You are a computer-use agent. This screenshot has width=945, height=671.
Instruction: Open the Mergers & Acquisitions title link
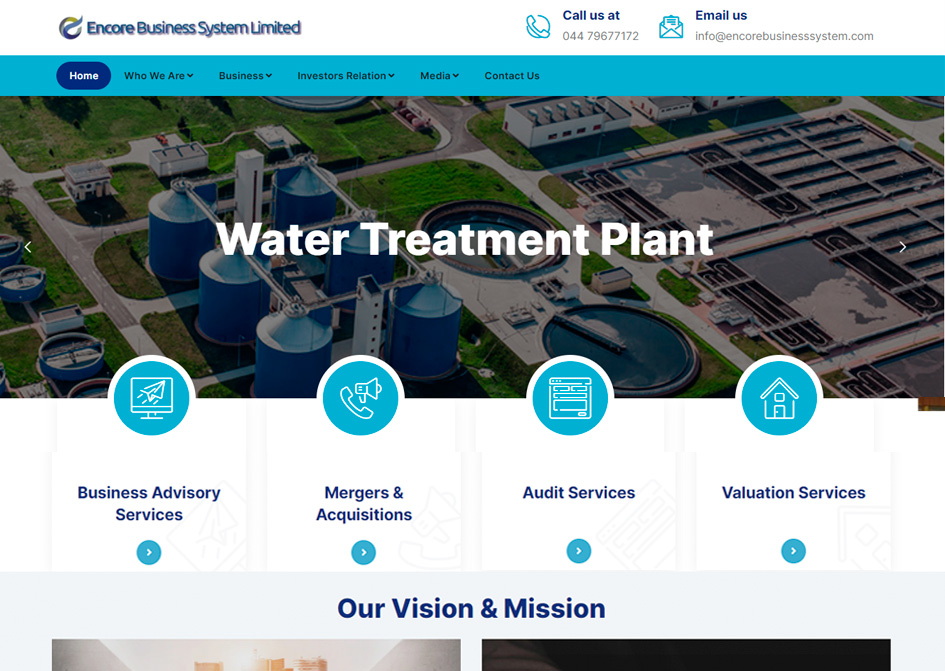364,503
